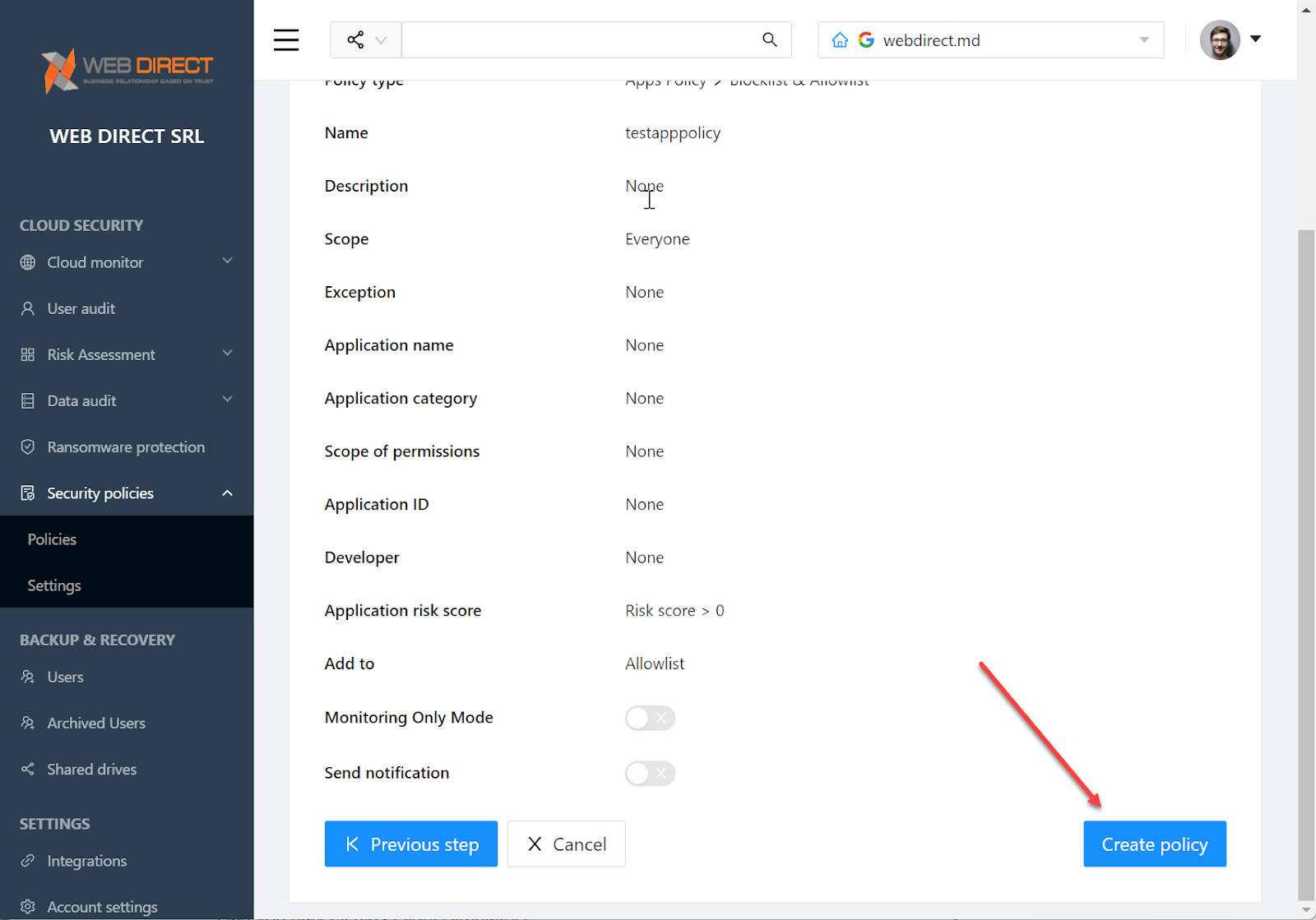Click the home icon in the address bar
The height and width of the screenshot is (920, 1316).
(x=839, y=39)
